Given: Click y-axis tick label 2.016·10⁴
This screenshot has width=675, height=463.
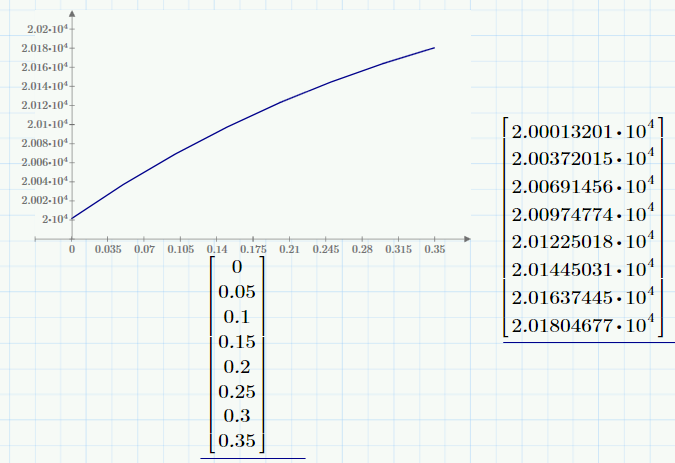Looking at the screenshot, I should coord(45,67).
